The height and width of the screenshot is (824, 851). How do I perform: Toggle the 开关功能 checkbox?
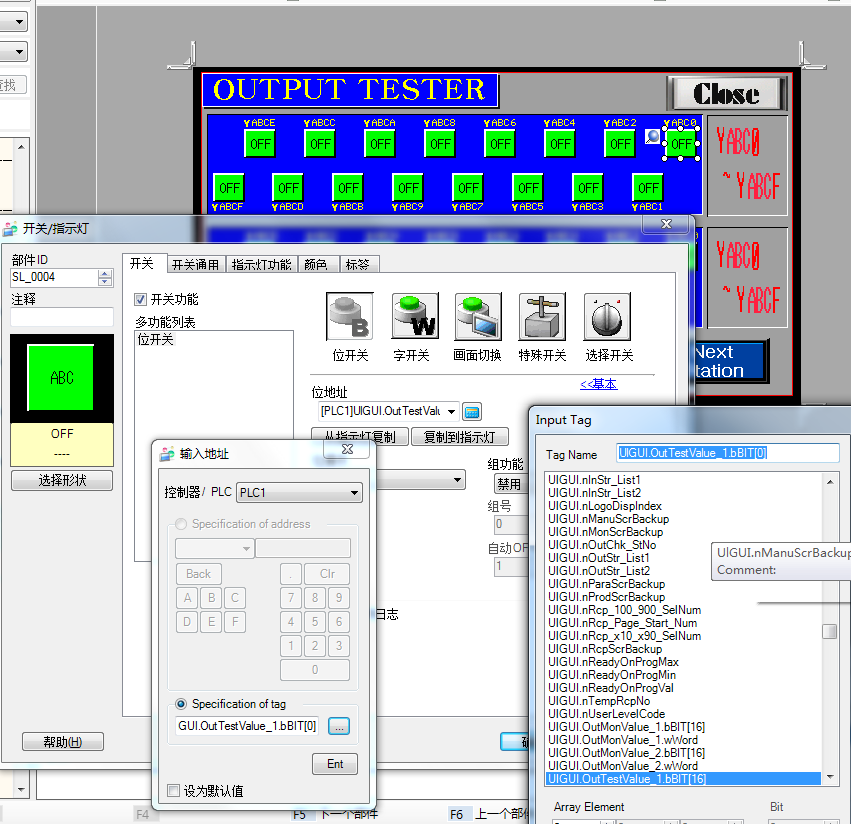click(141, 299)
